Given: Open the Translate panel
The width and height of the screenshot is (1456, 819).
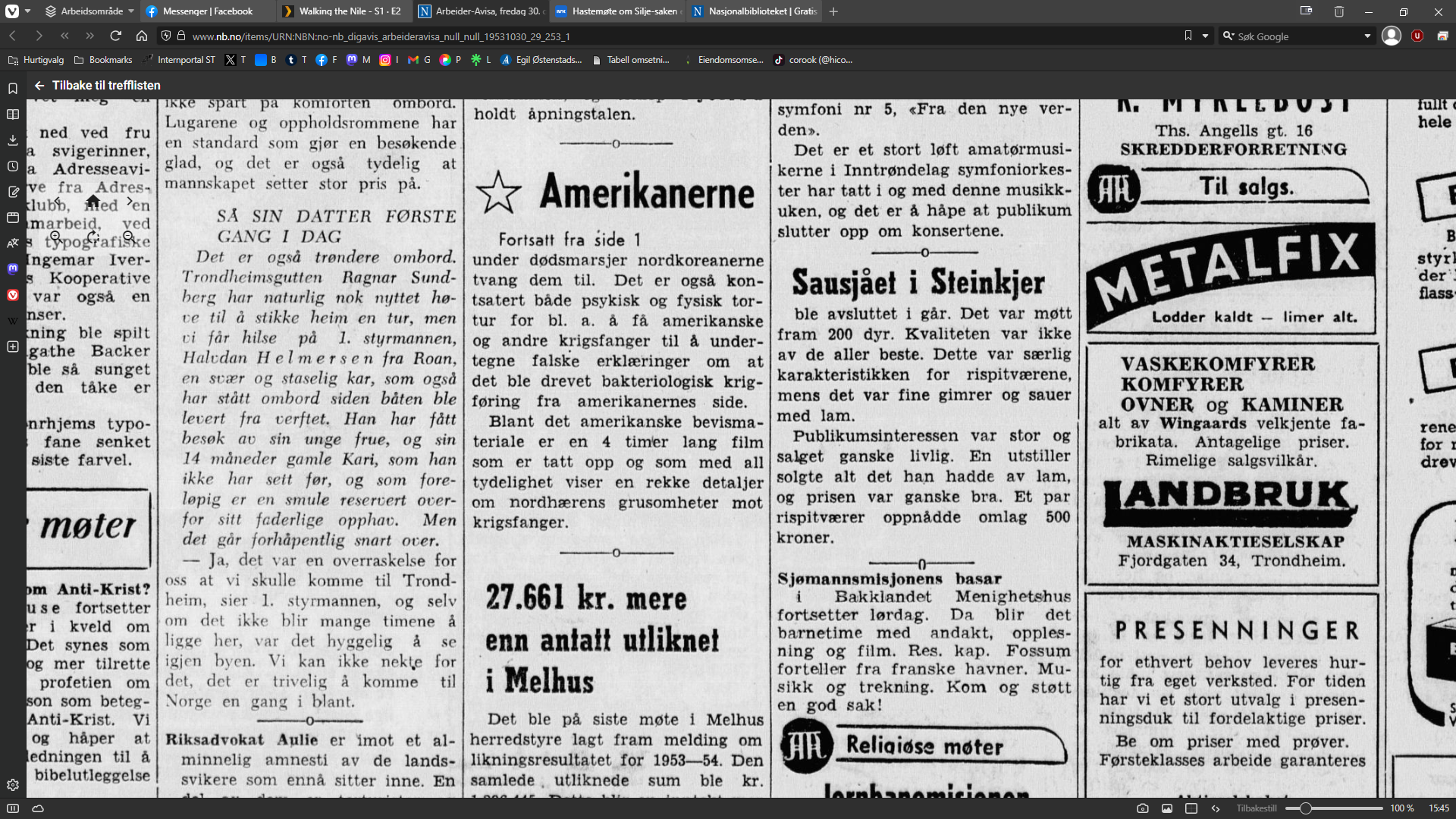Looking at the screenshot, I should tap(13, 243).
